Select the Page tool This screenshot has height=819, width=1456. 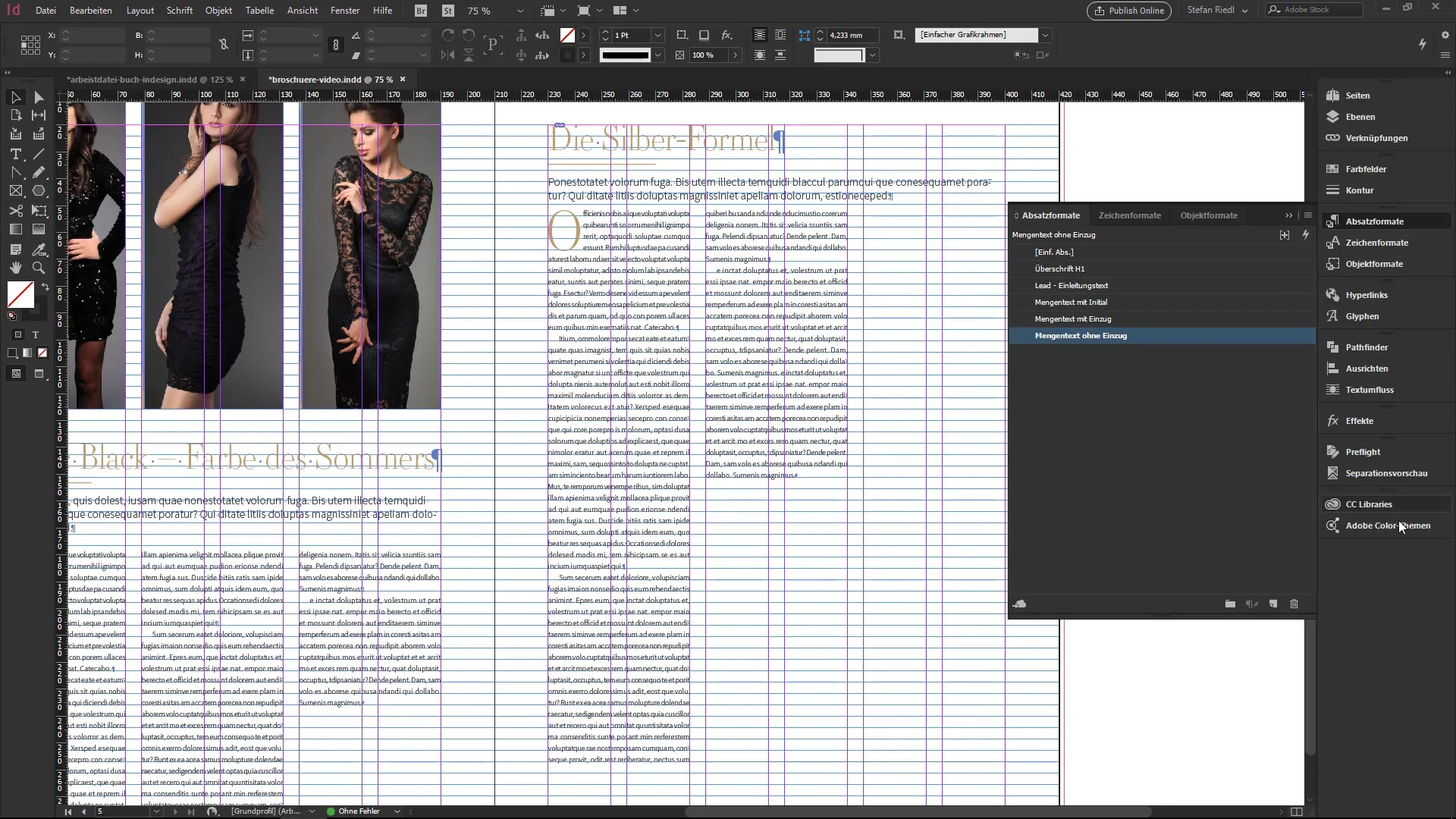pos(15,115)
